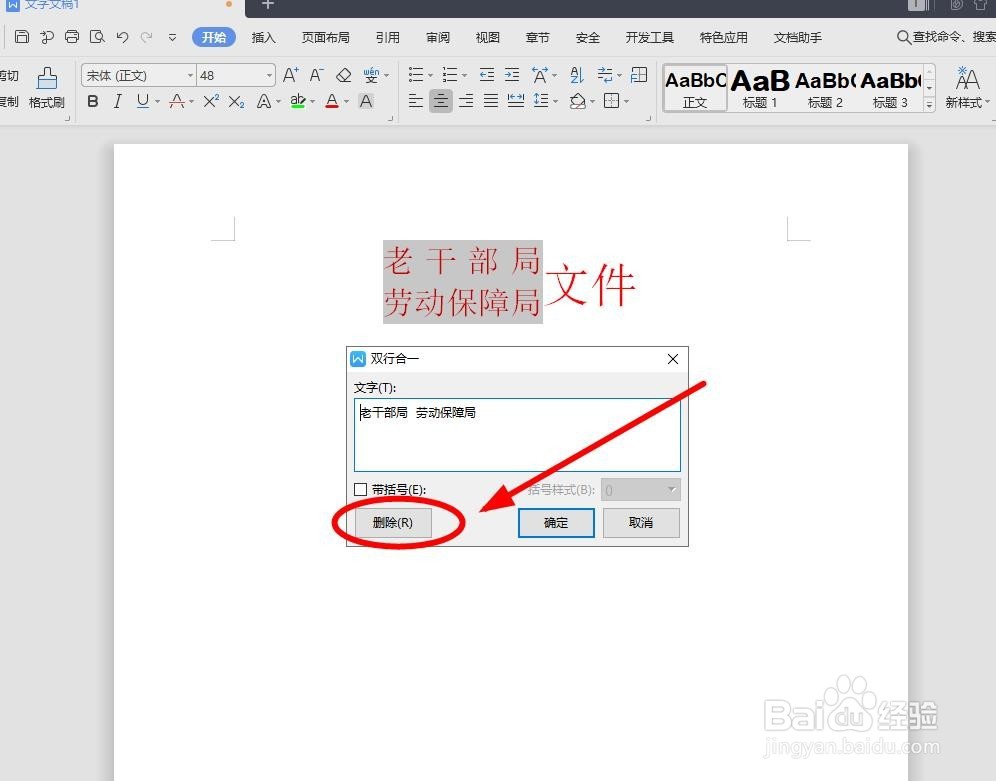Switch to the 插入 ribbon tab

point(262,37)
